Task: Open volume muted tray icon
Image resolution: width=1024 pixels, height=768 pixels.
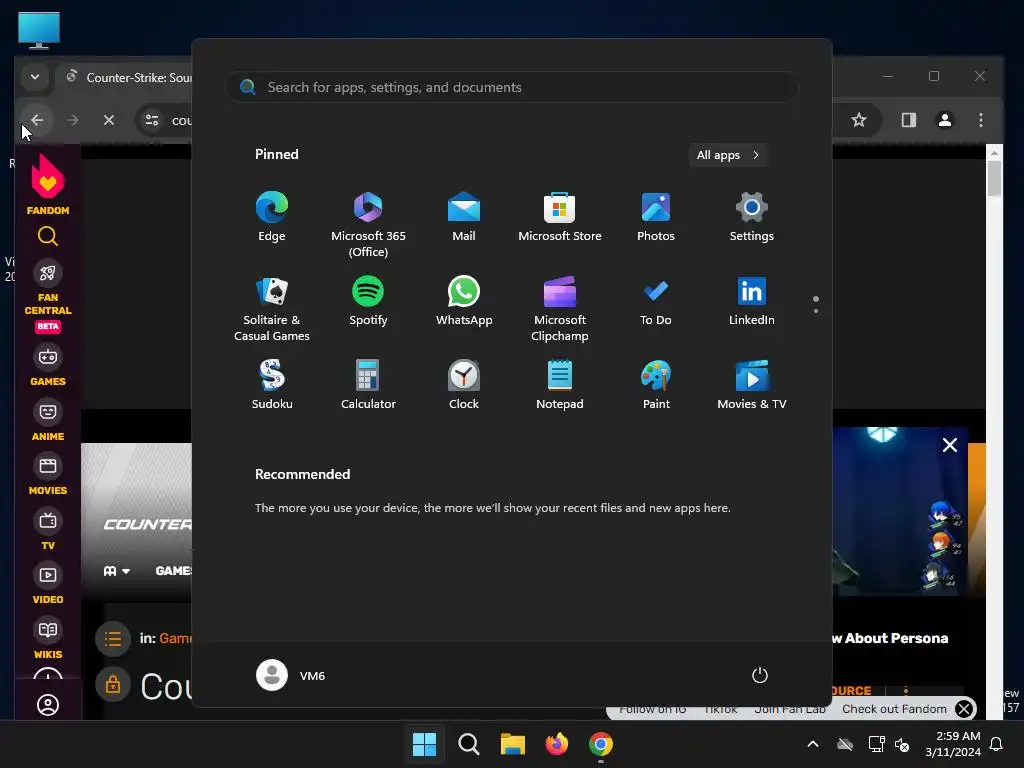Action: click(x=903, y=744)
